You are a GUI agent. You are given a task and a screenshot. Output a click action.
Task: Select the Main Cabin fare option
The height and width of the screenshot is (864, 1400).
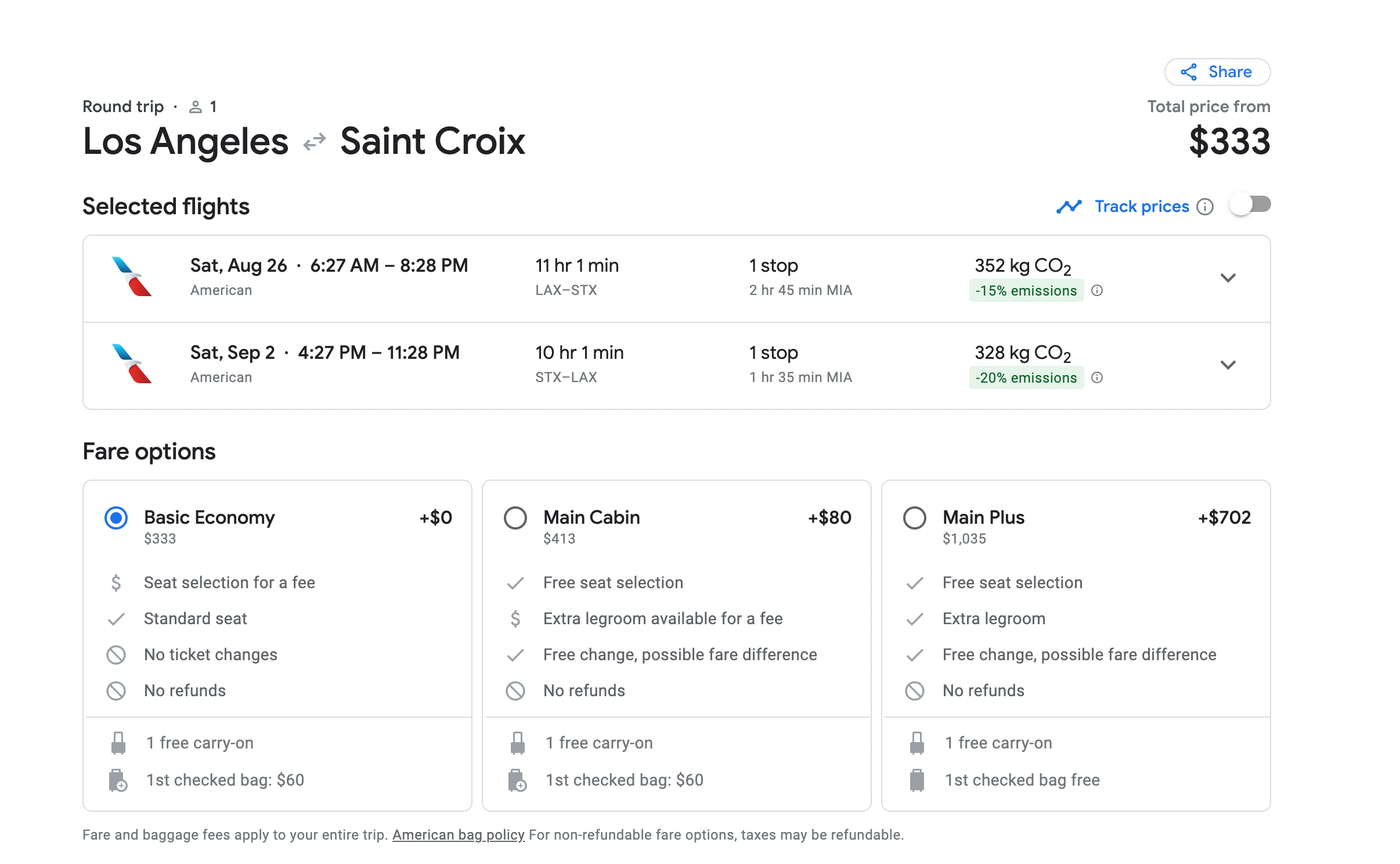[515, 517]
